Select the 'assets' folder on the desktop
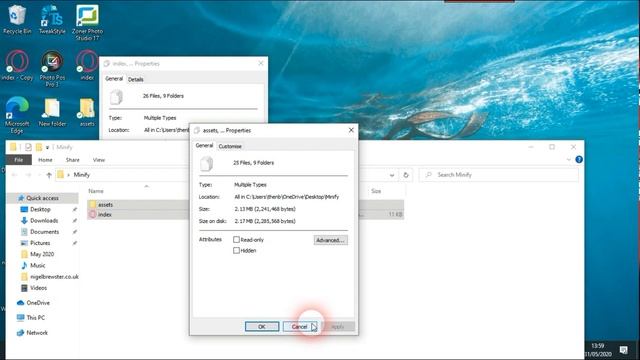The height and width of the screenshot is (360, 640). pyautogui.click(x=87, y=112)
